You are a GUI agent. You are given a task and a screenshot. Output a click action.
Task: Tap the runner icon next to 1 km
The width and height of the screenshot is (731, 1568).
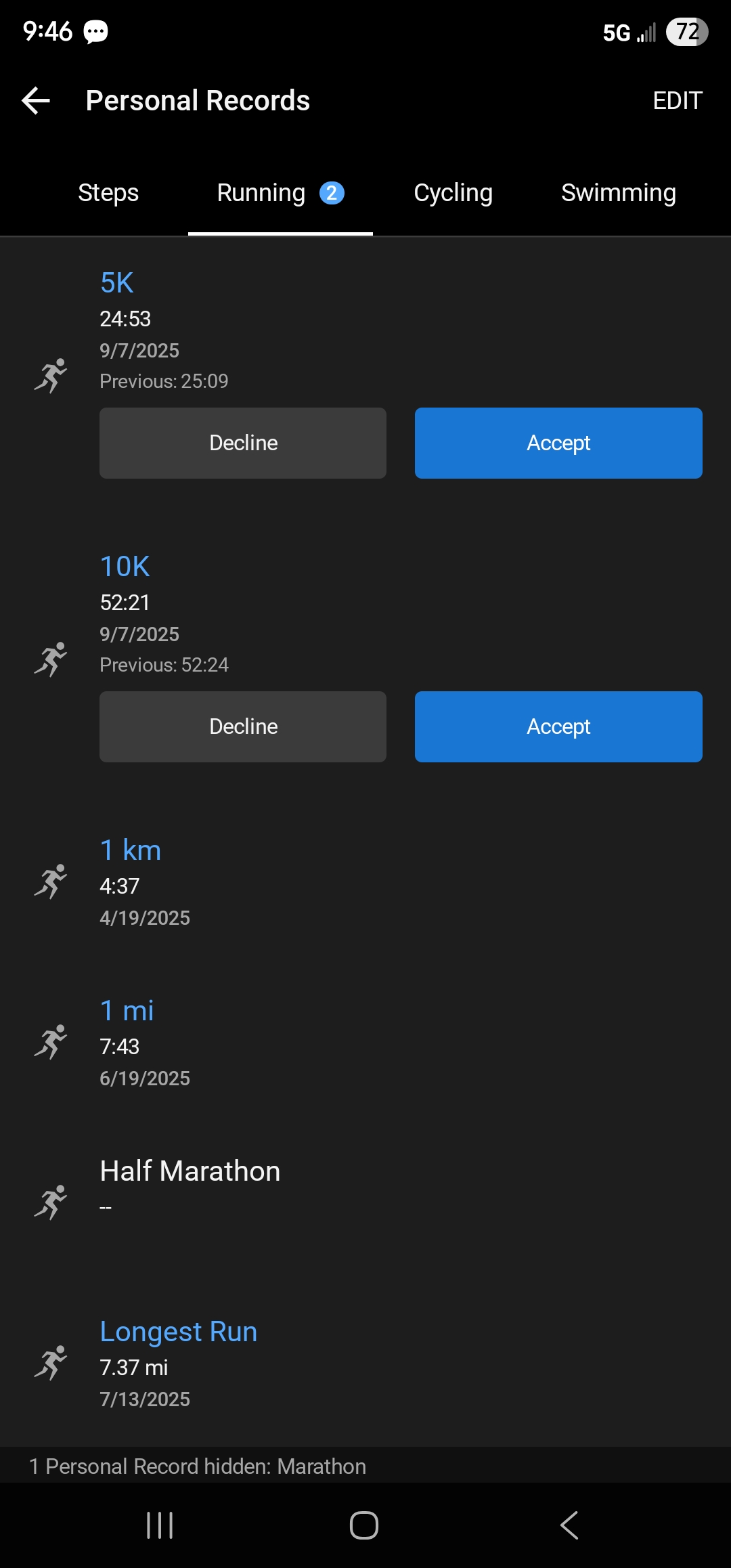click(x=51, y=881)
